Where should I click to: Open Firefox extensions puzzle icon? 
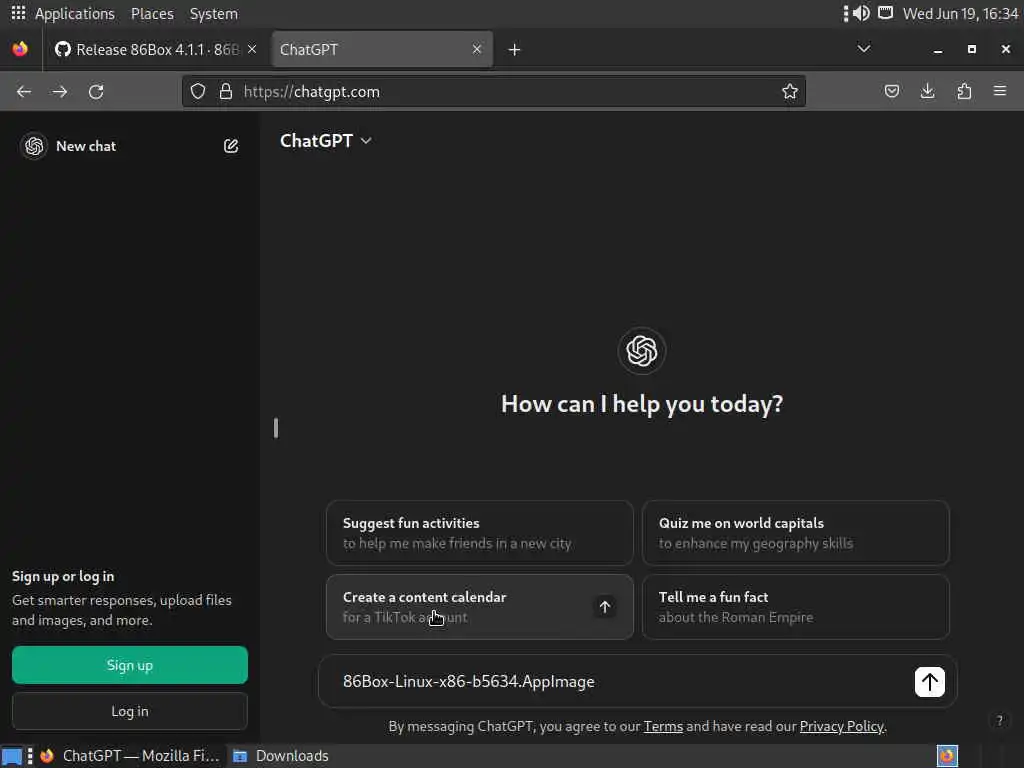pos(964,91)
